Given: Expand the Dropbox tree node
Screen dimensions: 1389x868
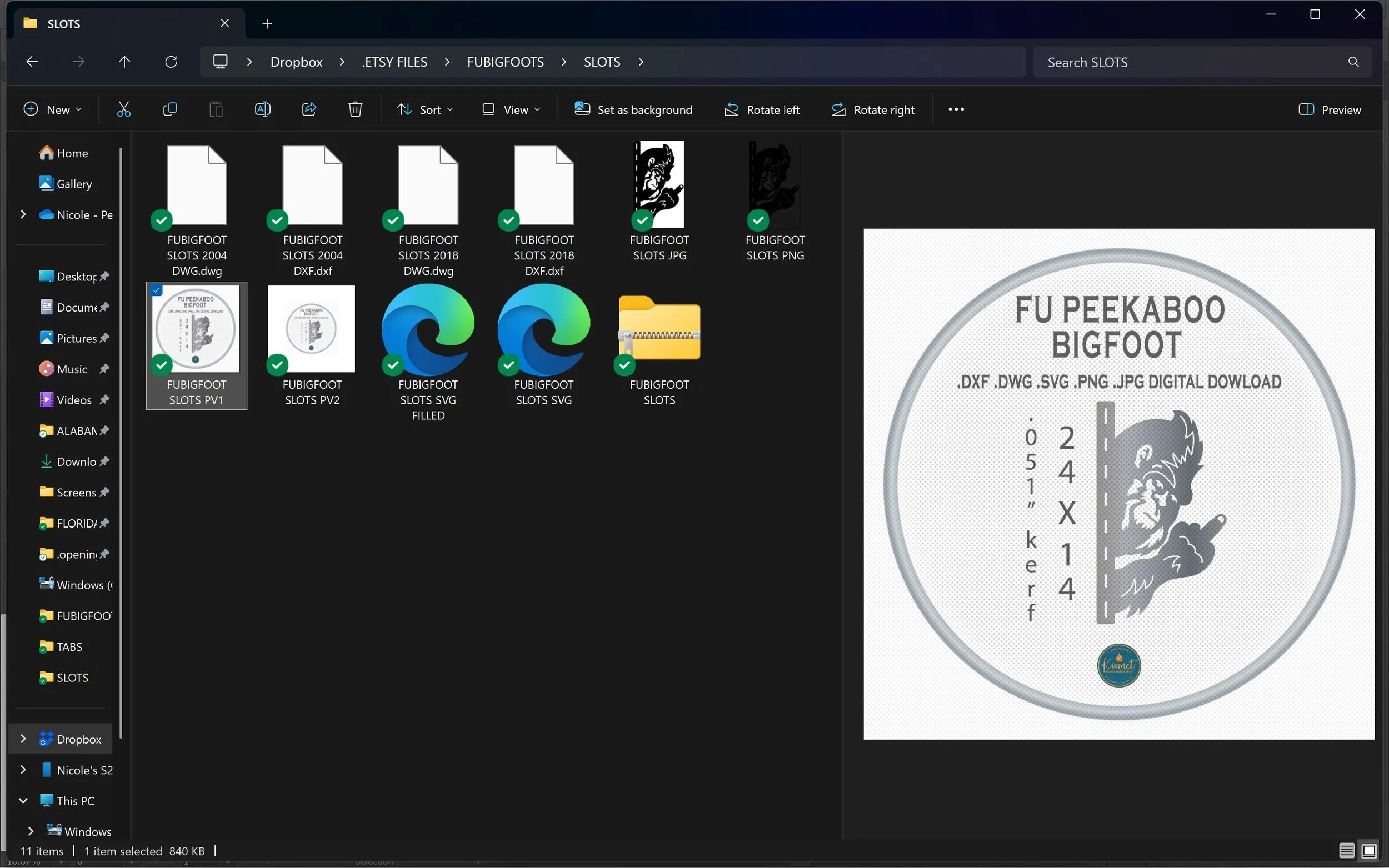Looking at the screenshot, I should (23, 739).
